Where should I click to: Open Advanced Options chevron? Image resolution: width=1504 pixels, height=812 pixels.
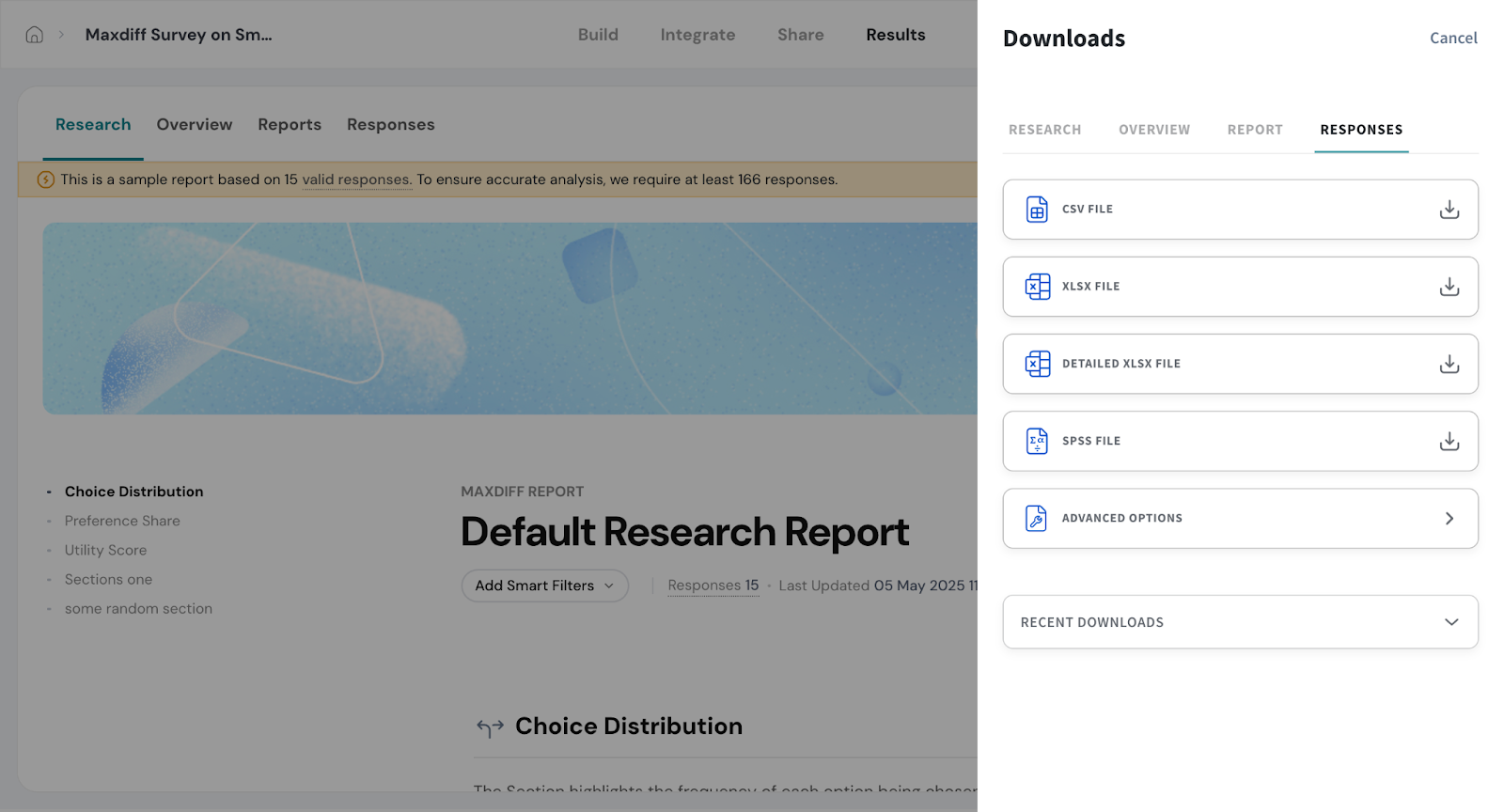(x=1449, y=518)
